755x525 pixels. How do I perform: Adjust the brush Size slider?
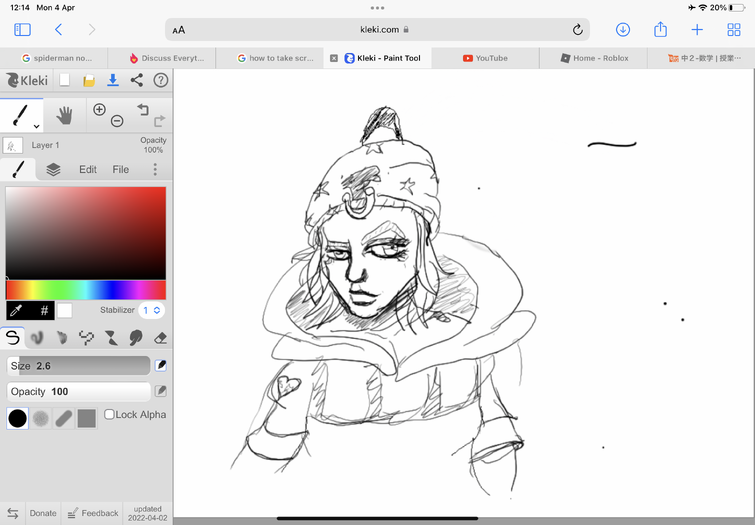[x=78, y=366]
